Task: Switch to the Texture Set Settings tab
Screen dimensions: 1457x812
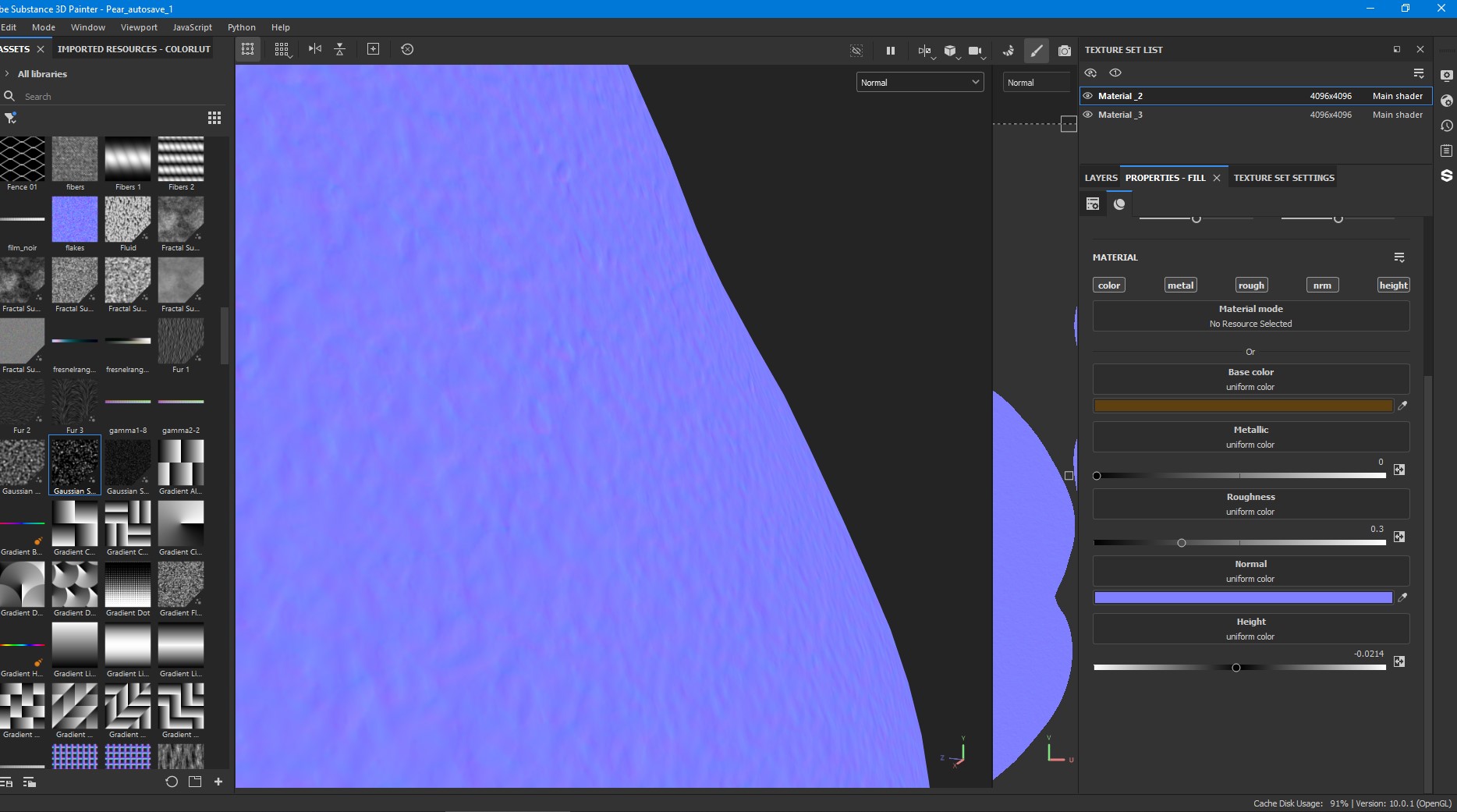Action: [x=1284, y=178]
